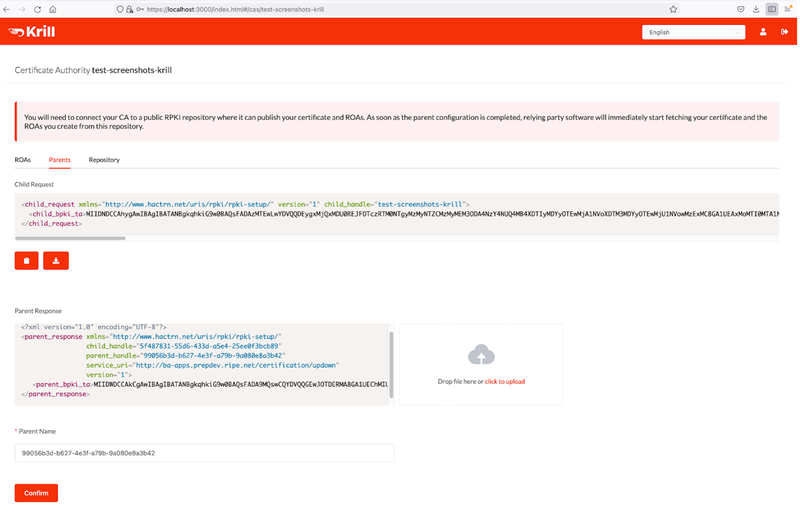Reload the page in browser

pyautogui.click(x=37, y=8)
